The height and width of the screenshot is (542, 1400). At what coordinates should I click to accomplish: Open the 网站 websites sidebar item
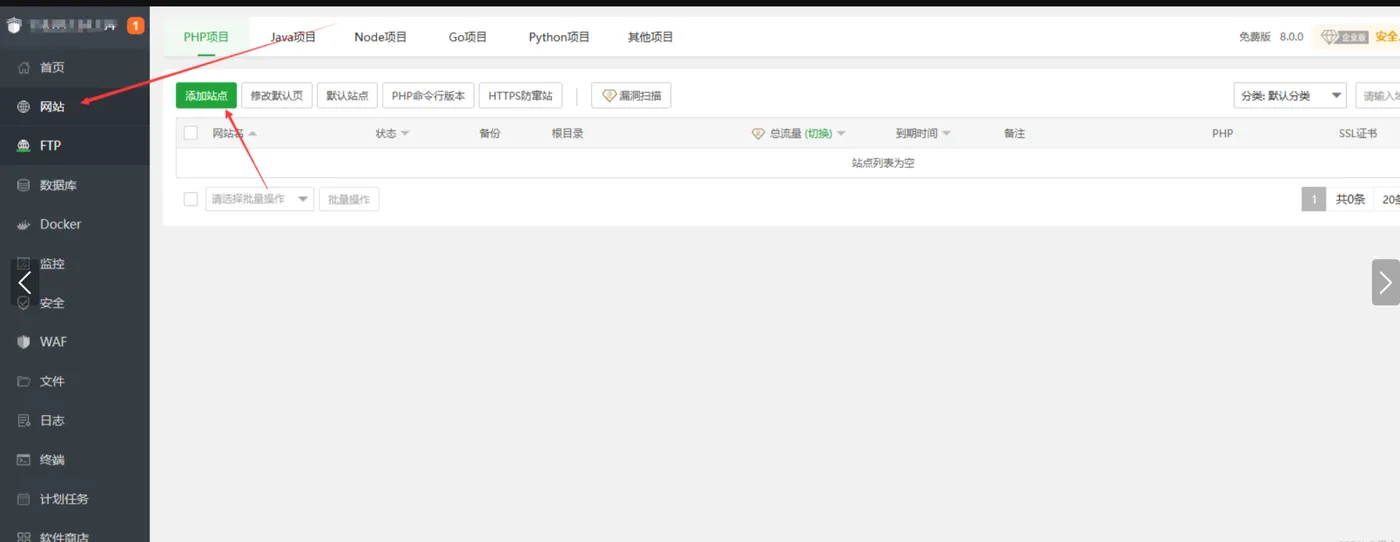(52, 106)
